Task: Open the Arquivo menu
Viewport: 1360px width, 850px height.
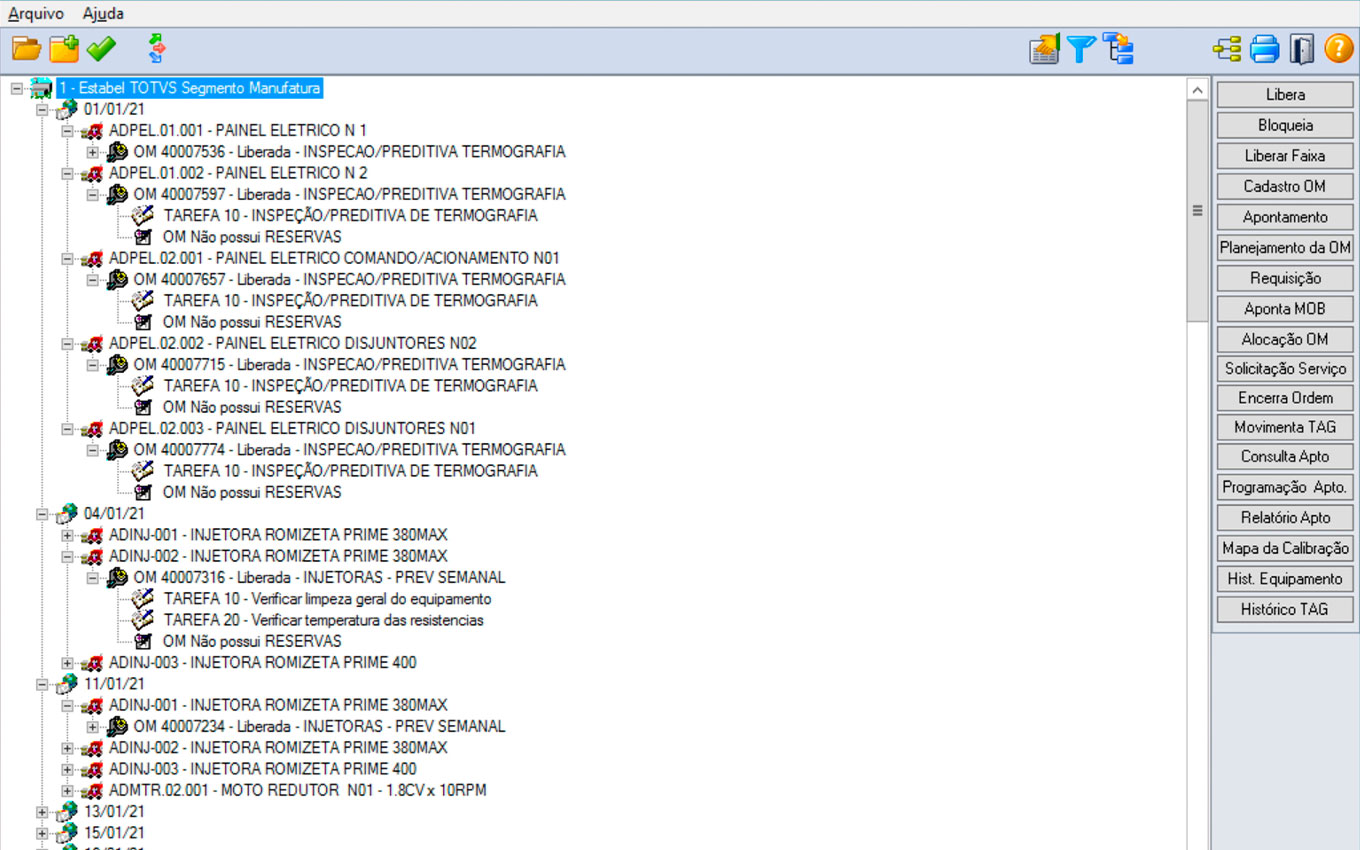Action: [36, 14]
